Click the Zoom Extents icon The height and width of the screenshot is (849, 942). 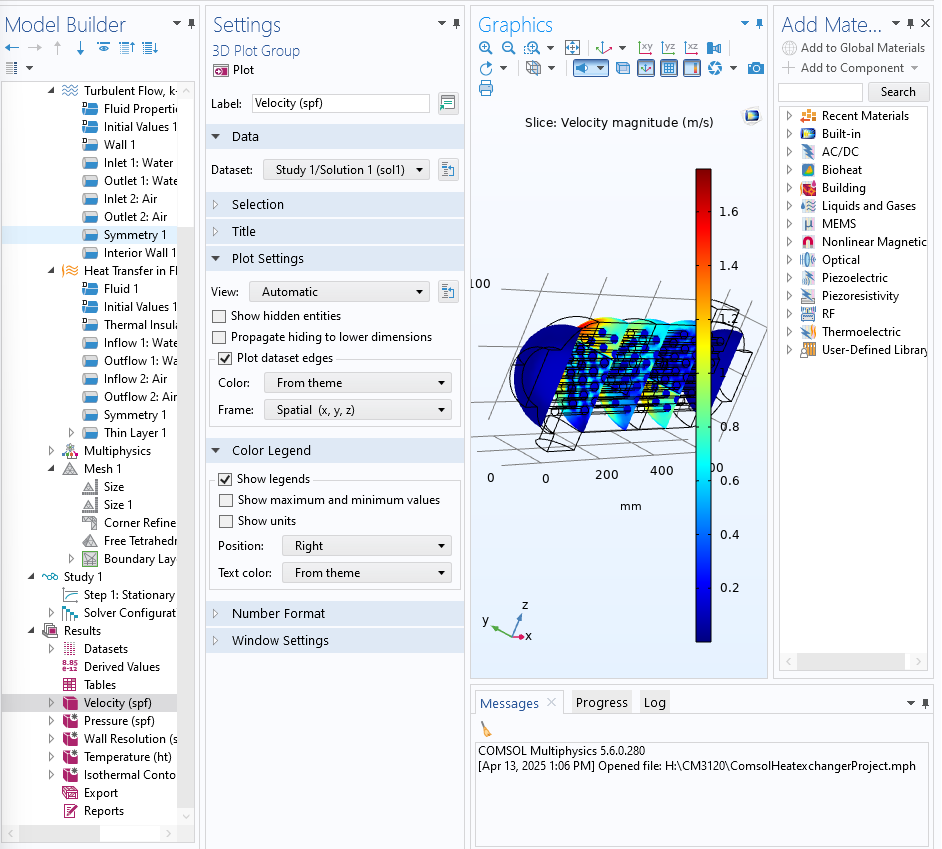click(572, 48)
